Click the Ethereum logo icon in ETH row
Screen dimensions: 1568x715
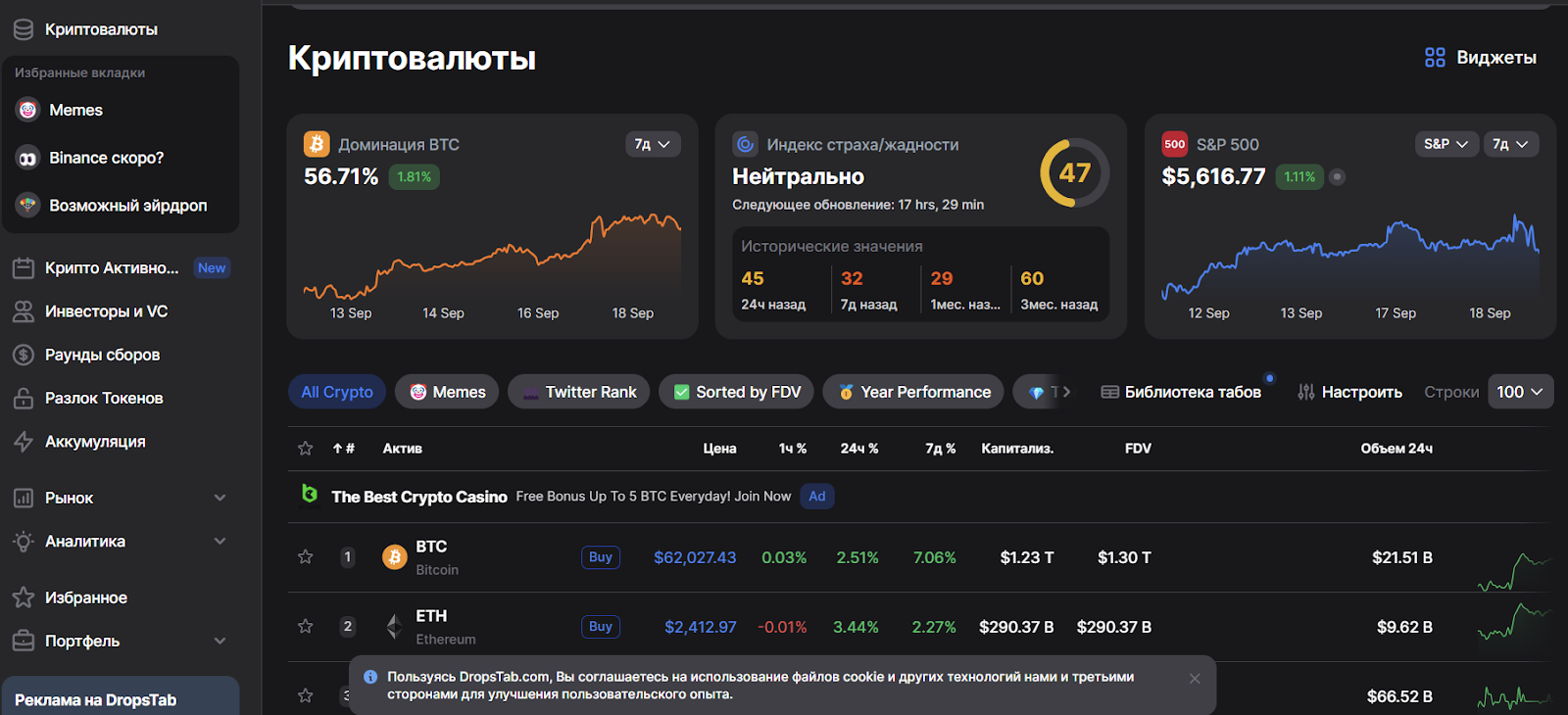tap(394, 627)
